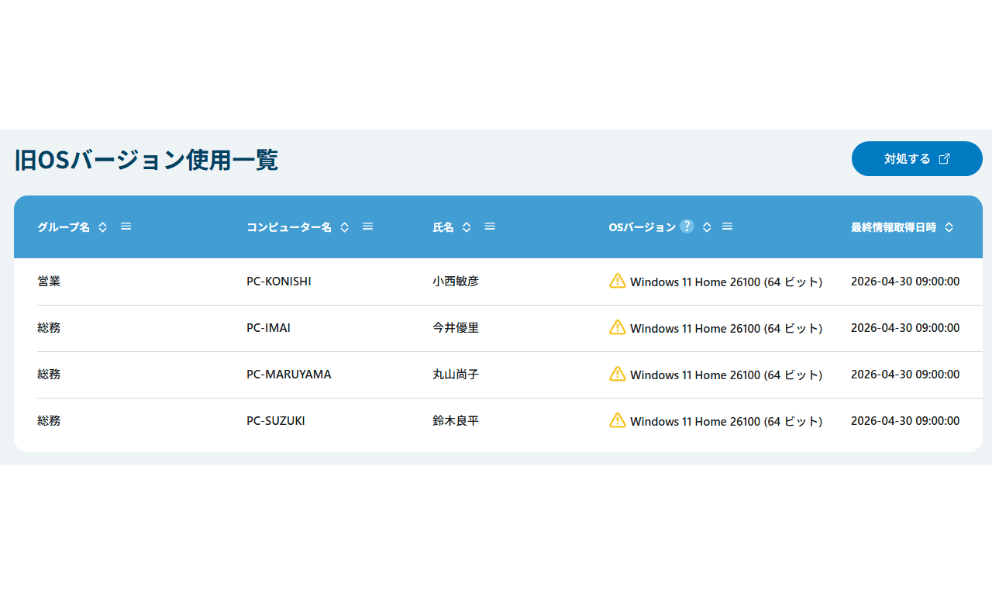The height and width of the screenshot is (594, 992).
Task: Sort by 最終情報取得日時 column arrows
Action: [x=949, y=227]
